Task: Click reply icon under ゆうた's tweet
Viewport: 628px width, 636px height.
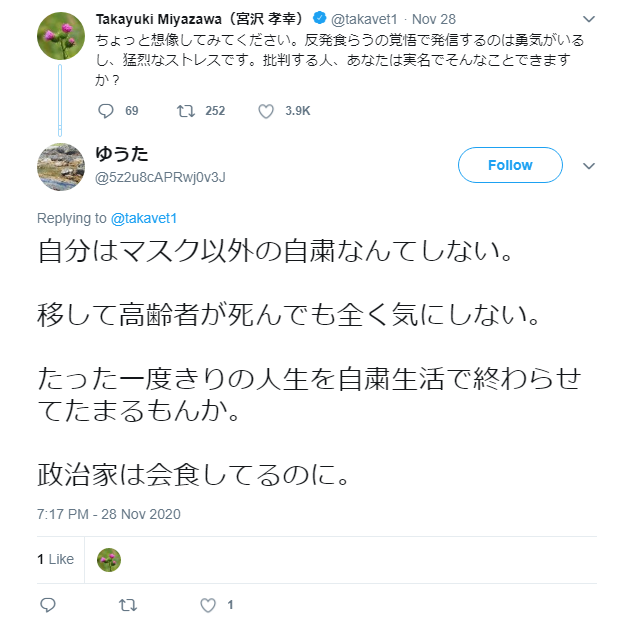Action: coord(47,605)
